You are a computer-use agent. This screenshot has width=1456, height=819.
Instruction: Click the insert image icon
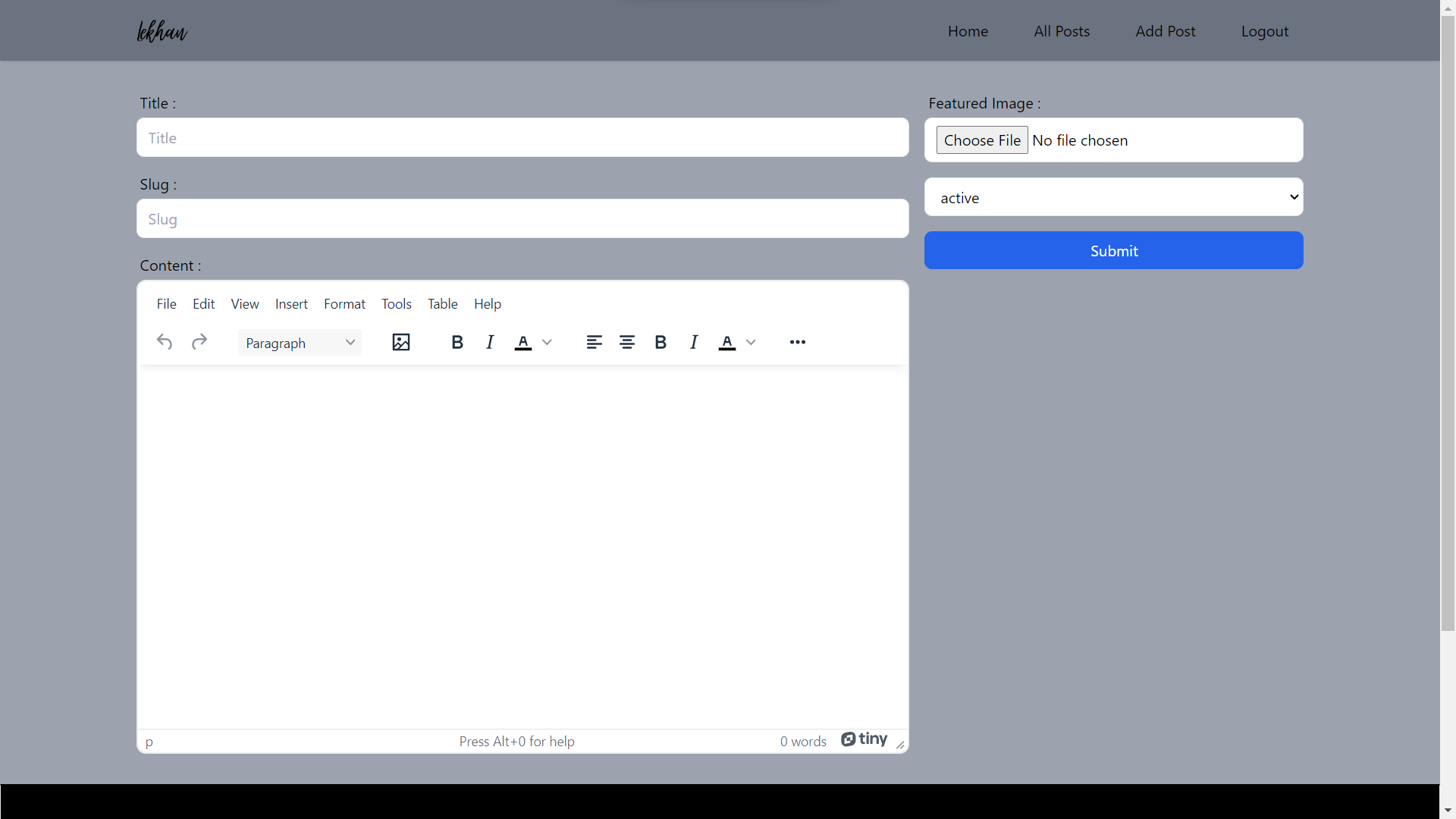pyautogui.click(x=401, y=342)
